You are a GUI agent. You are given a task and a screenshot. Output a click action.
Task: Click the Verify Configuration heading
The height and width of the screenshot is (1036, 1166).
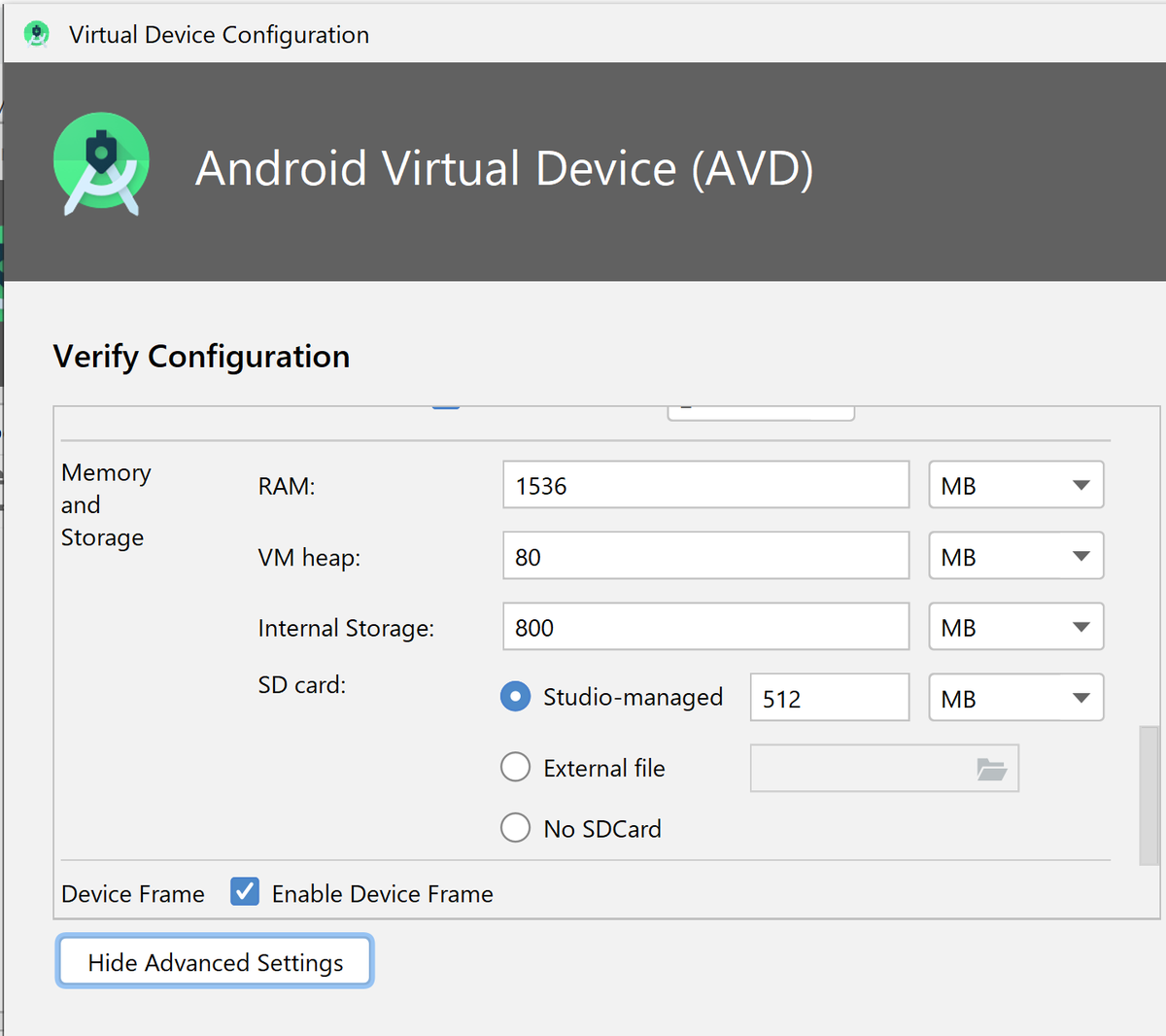[201, 356]
